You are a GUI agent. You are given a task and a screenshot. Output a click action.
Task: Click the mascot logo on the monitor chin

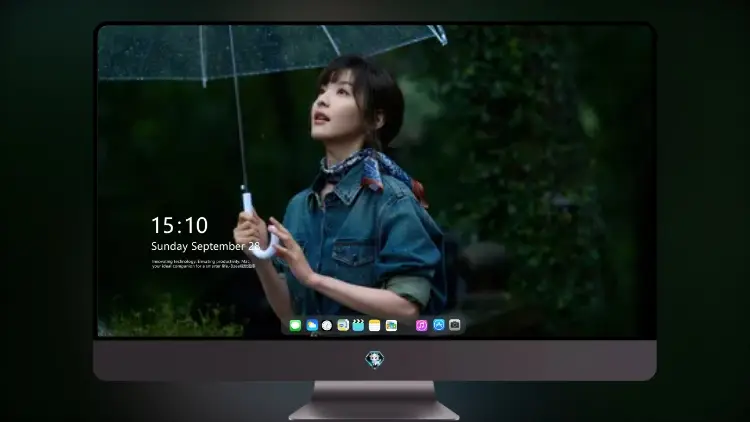[x=375, y=360]
